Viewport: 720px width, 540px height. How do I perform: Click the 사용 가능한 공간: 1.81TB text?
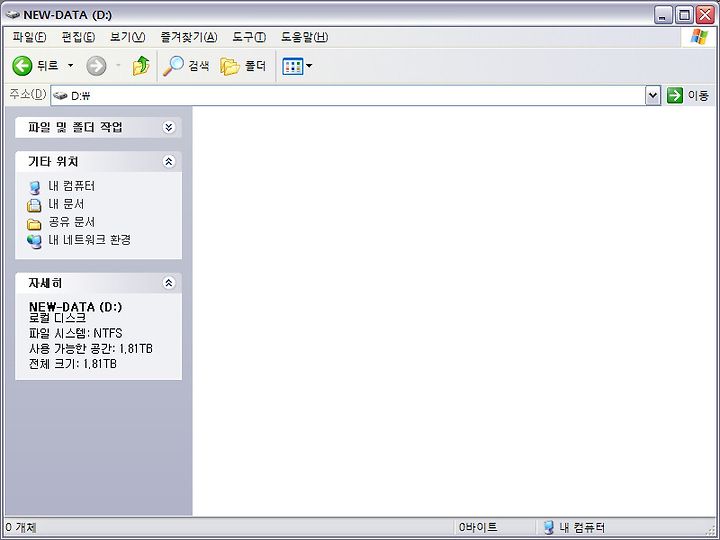point(90,349)
